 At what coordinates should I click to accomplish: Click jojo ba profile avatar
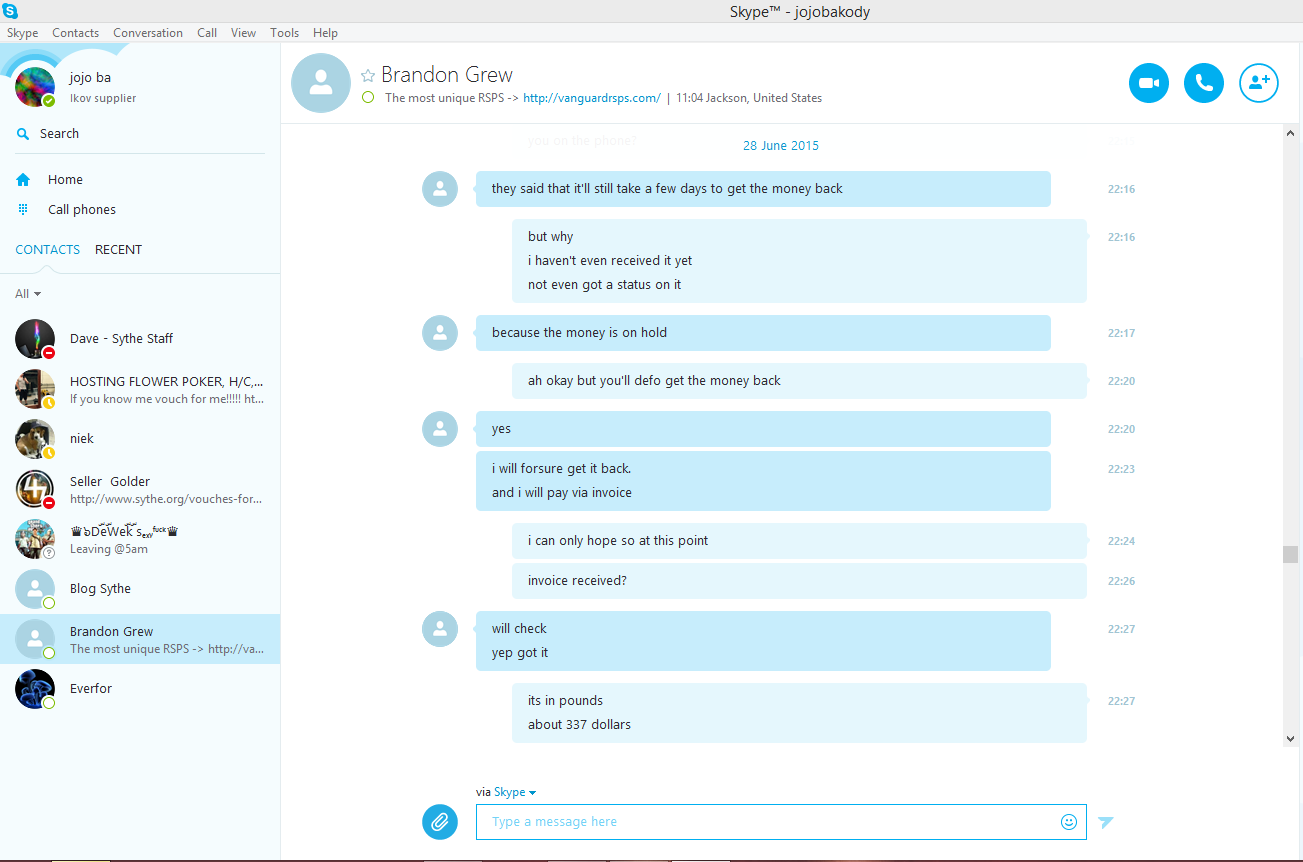35,87
